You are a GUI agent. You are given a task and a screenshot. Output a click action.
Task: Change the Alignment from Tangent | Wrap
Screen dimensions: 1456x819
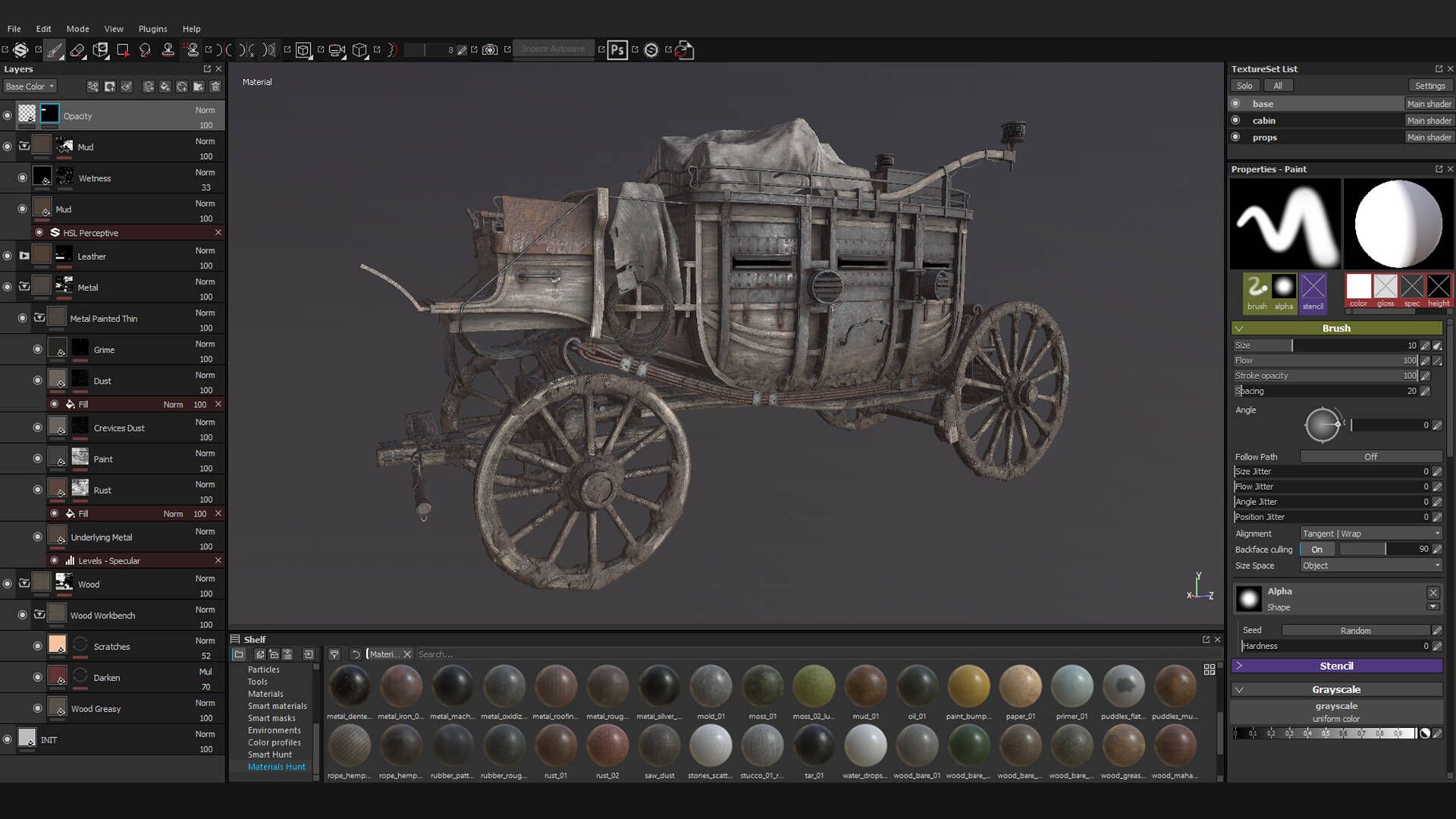[x=1370, y=533]
